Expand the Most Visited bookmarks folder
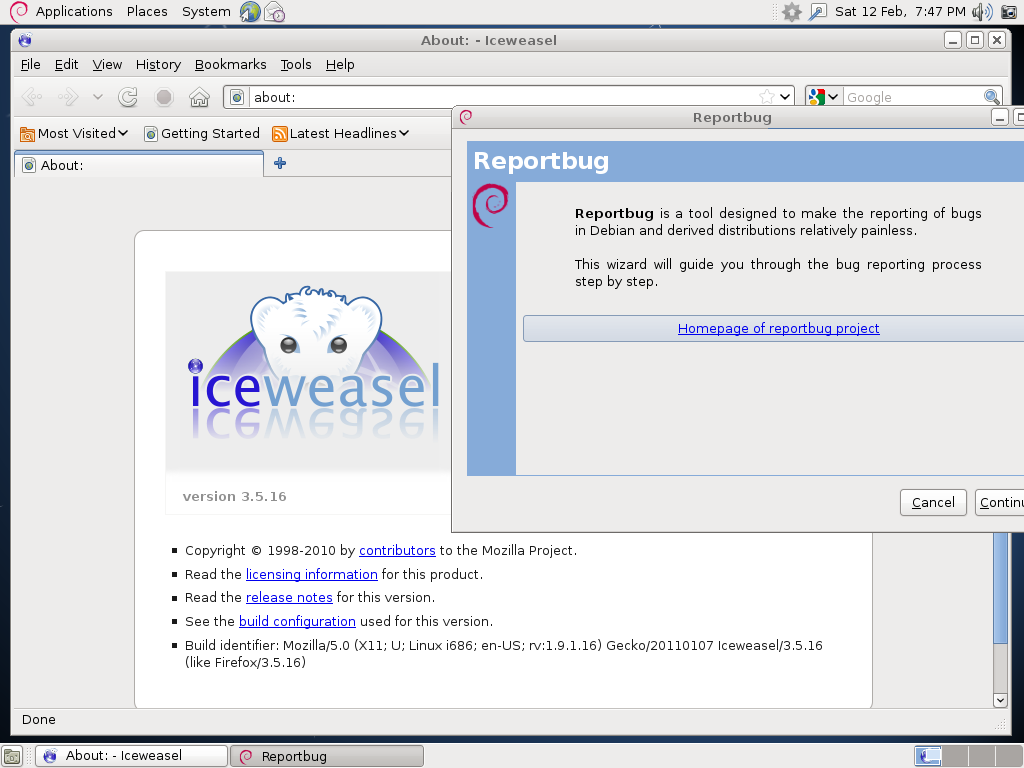Viewport: 1024px width, 768px height. point(74,134)
